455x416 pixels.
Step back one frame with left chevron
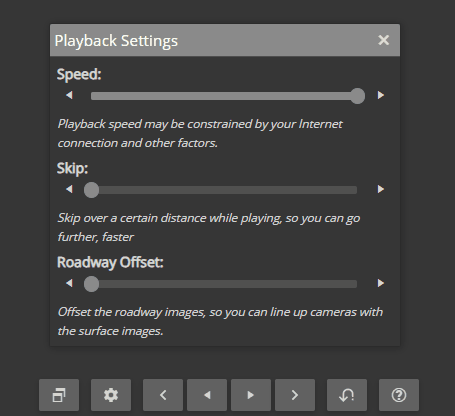click(163, 395)
